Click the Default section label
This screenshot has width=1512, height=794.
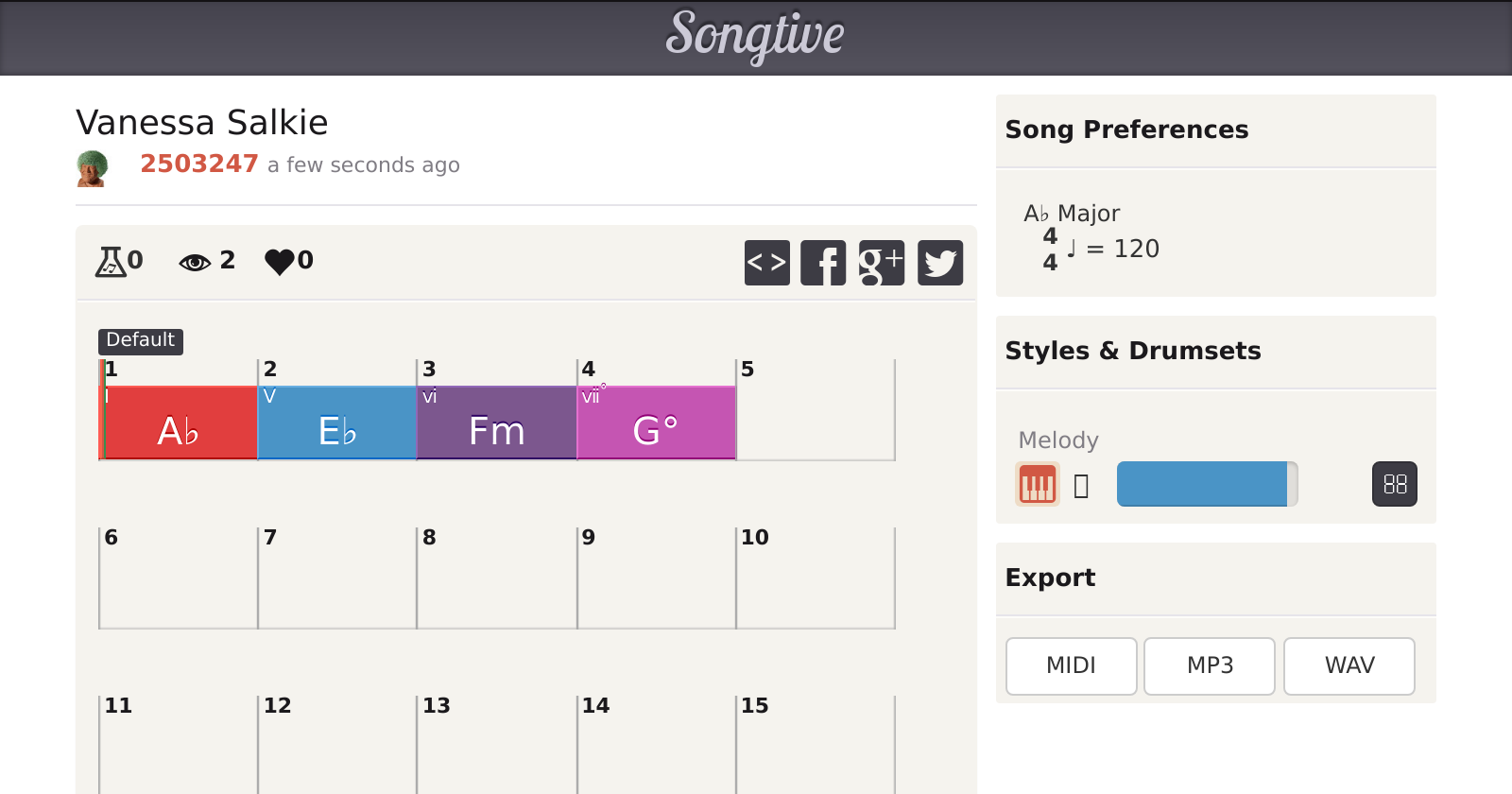pyautogui.click(x=140, y=340)
